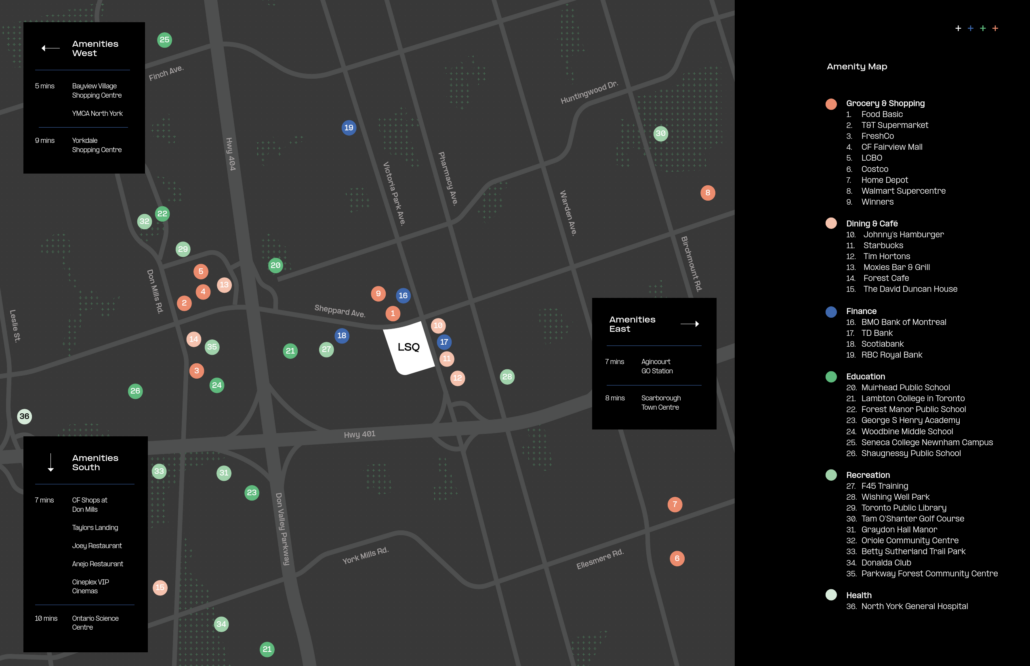This screenshot has width=1030, height=666.
Task: Click the LSQ site marker on the map
Action: [409, 348]
